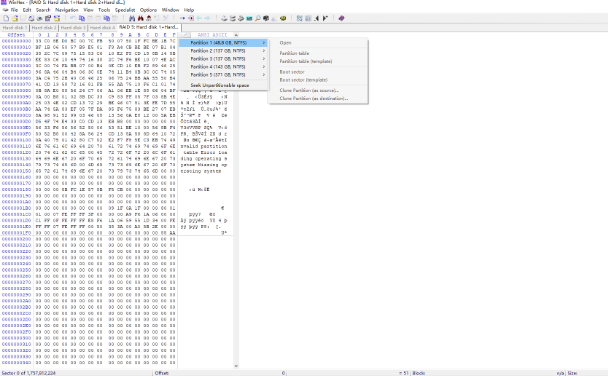Click the black right-pointing arrow toolbar icon
The width and height of the screenshot is (608, 376).
325,18
